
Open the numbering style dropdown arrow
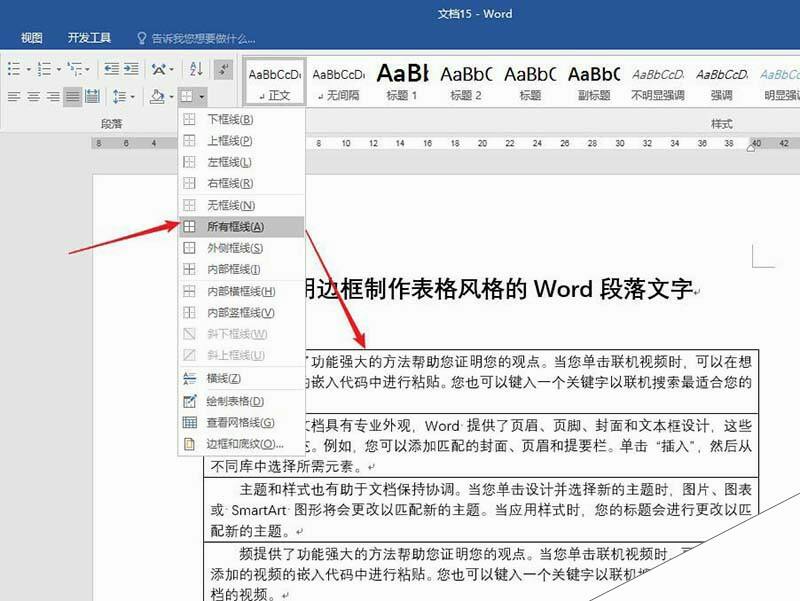pyautogui.click(x=59, y=69)
